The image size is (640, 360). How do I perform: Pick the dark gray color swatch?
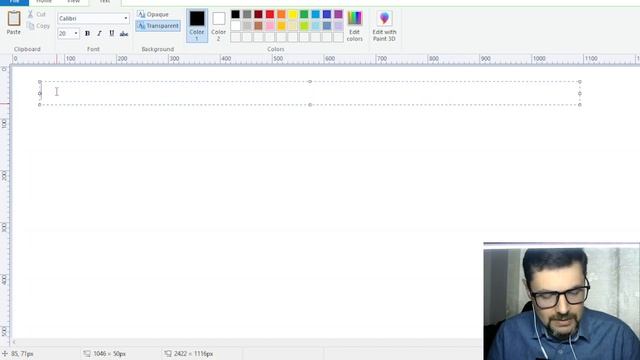(x=247, y=14)
